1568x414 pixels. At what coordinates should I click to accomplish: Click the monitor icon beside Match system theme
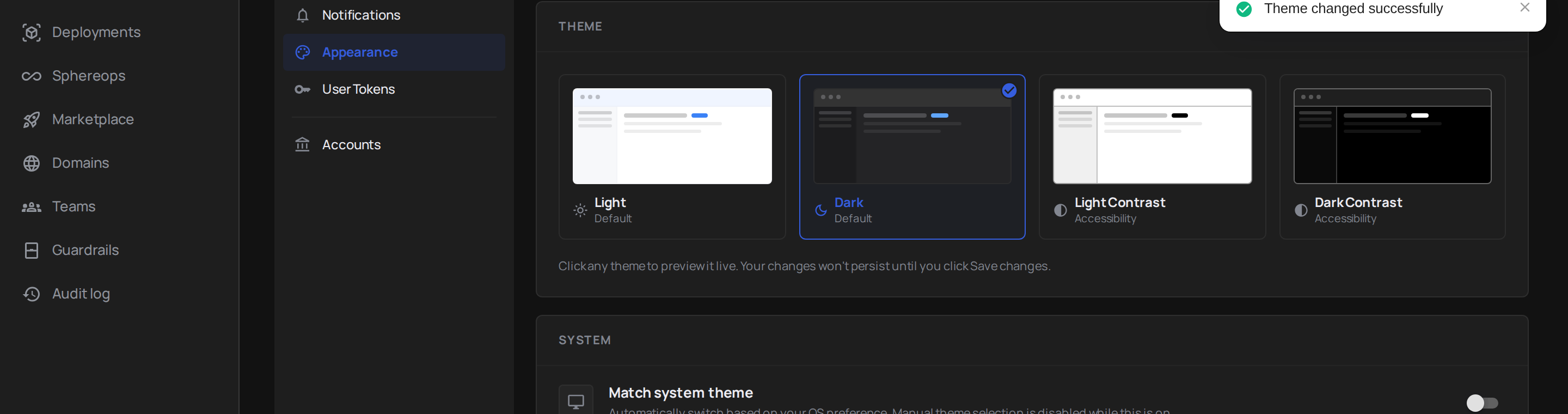click(576, 401)
